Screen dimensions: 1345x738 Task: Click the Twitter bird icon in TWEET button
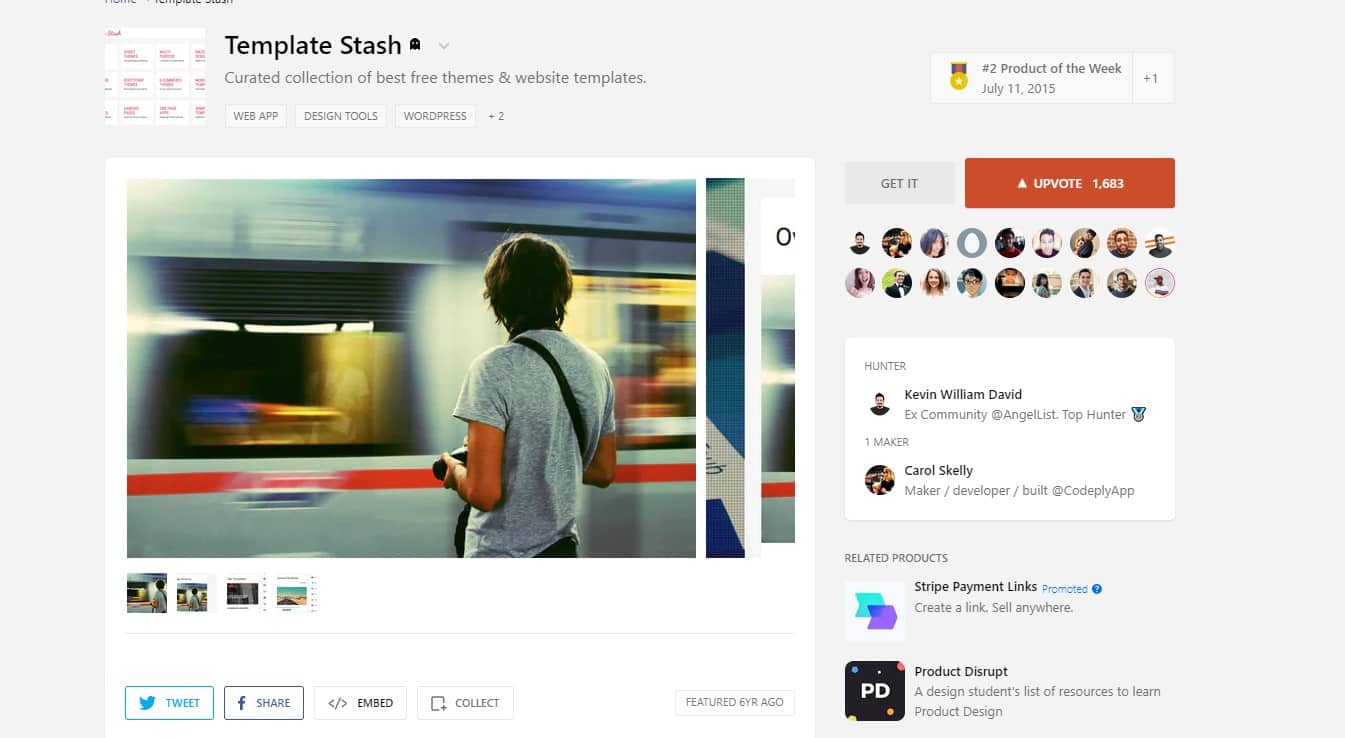pos(148,703)
